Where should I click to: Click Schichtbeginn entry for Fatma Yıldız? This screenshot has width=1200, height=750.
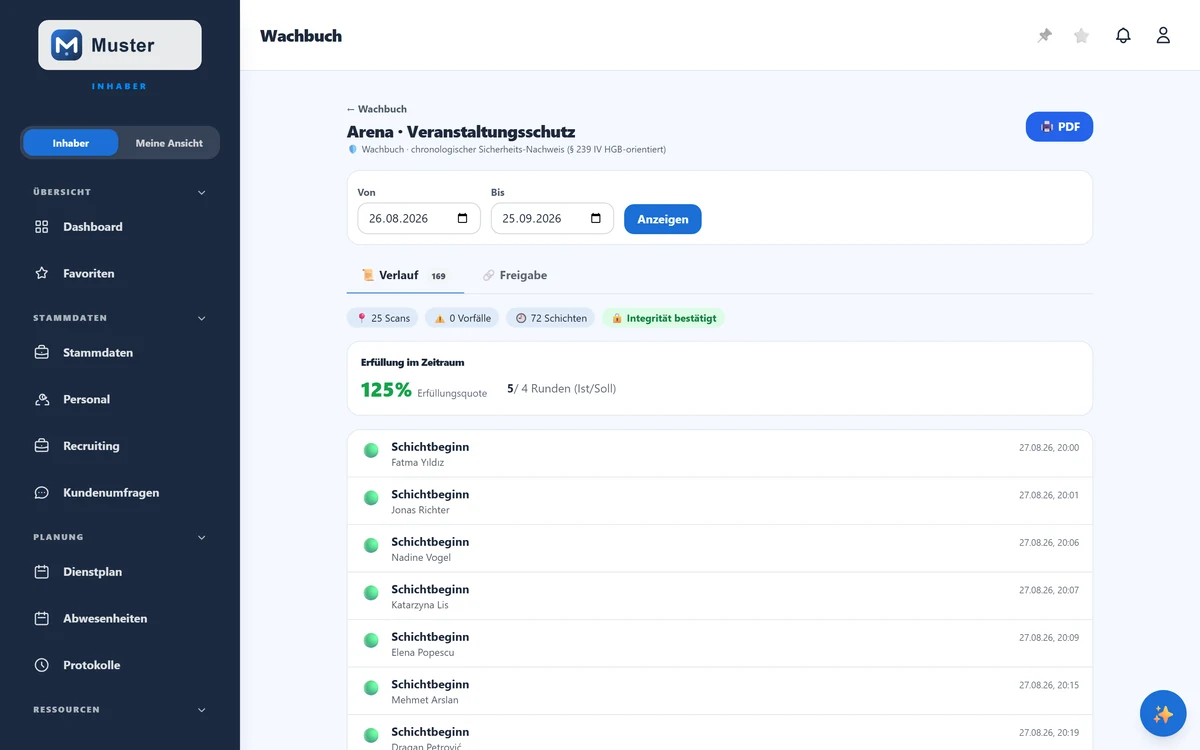pyautogui.click(x=720, y=454)
